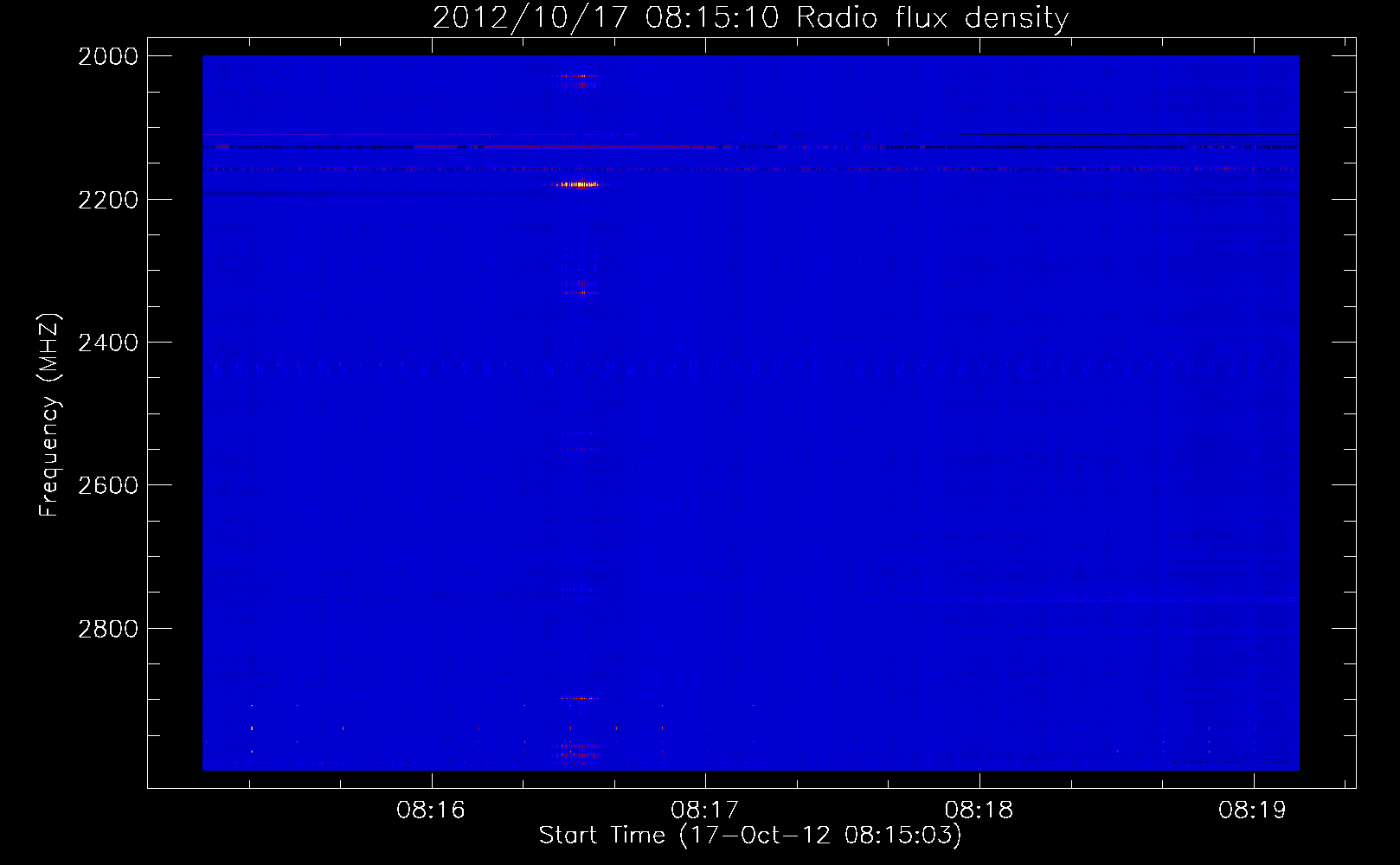Viewport: 1400px width, 865px height.
Task: Click the plot title "2012/10/17 08:15:10 Radio flux density"
Action: point(750,18)
